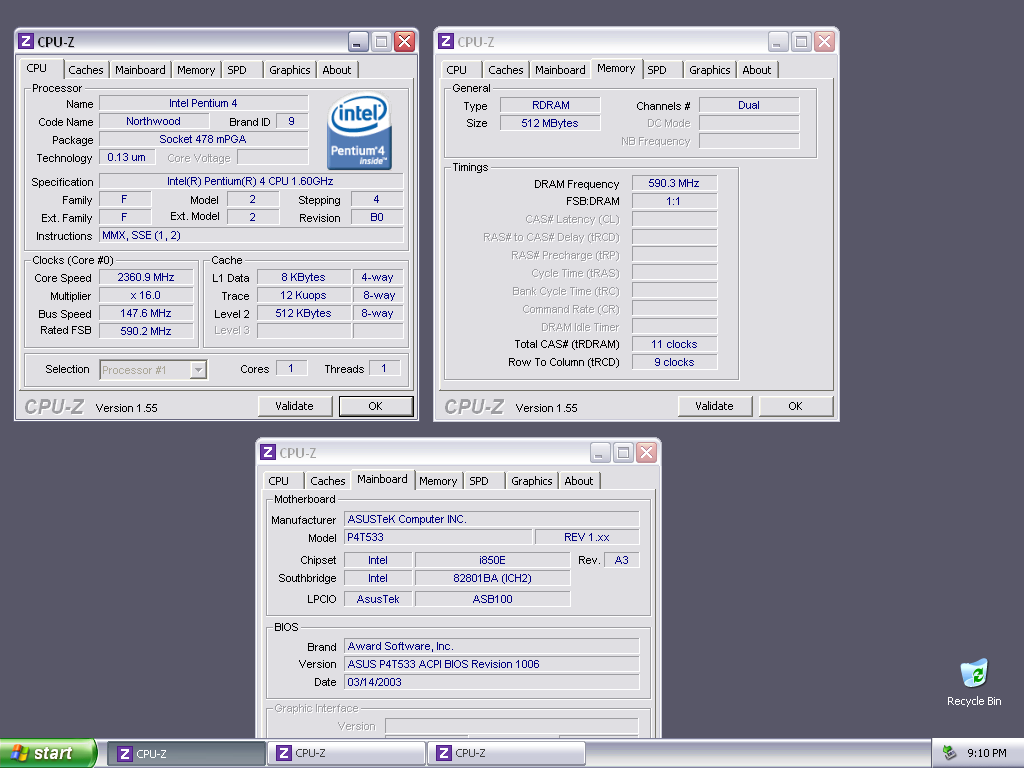Open About tab in Memory window
The height and width of the screenshot is (768, 1024).
756,70
